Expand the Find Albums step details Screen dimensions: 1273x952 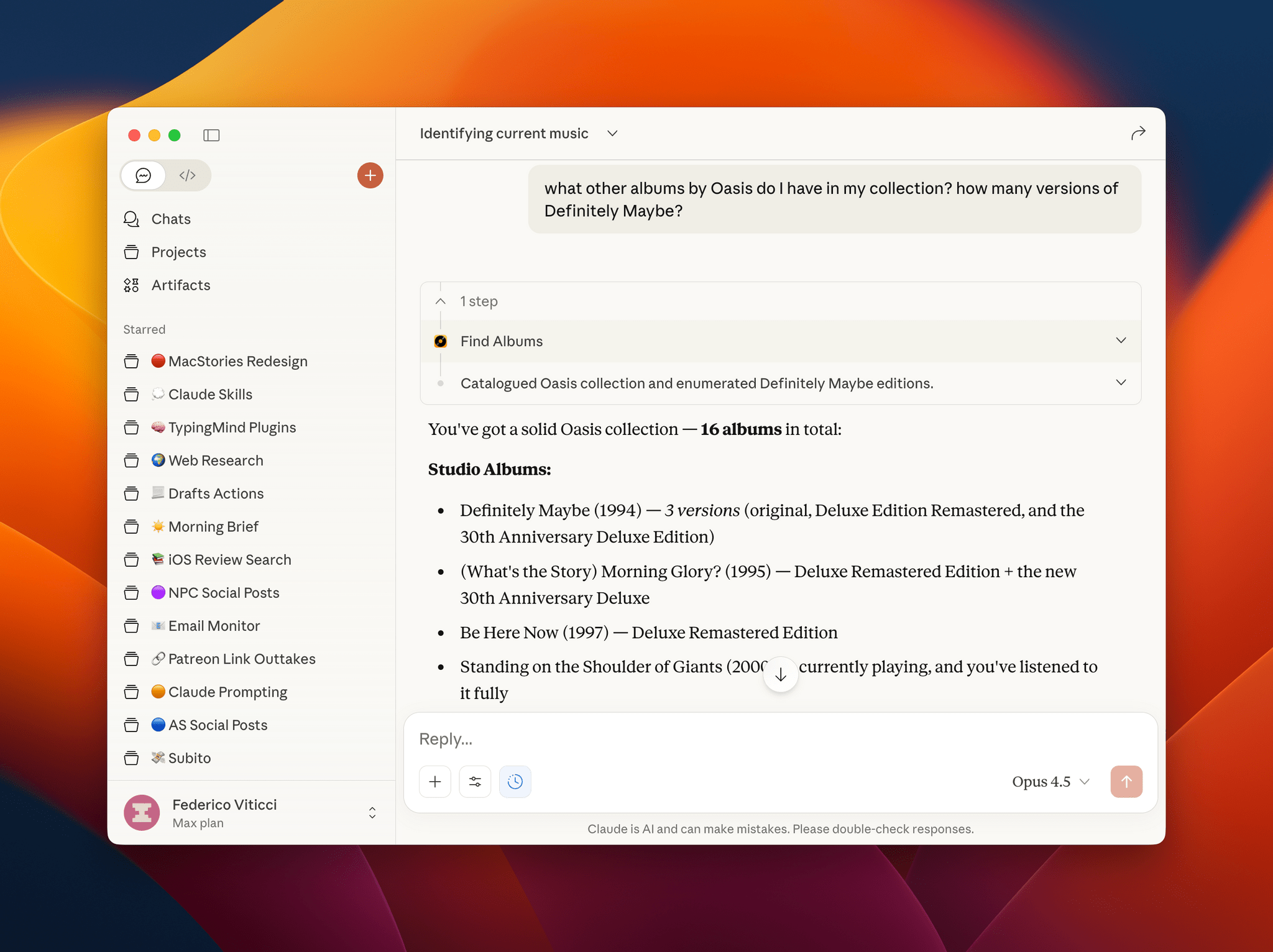point(1121,341)
